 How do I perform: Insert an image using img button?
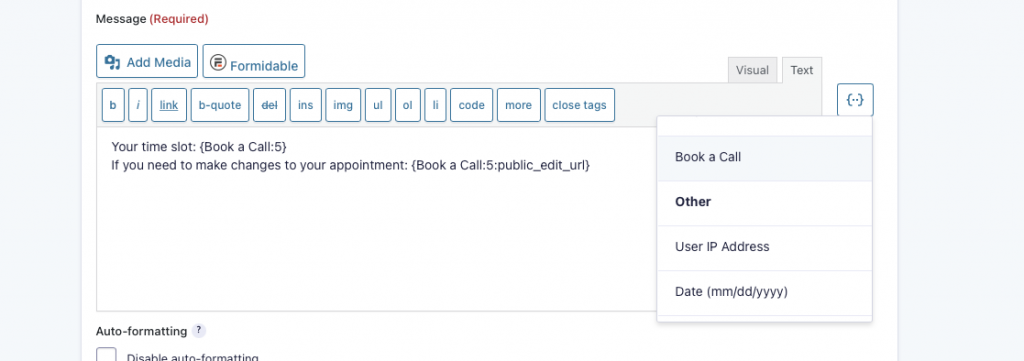pyautogui.click(x=343, y=105)
